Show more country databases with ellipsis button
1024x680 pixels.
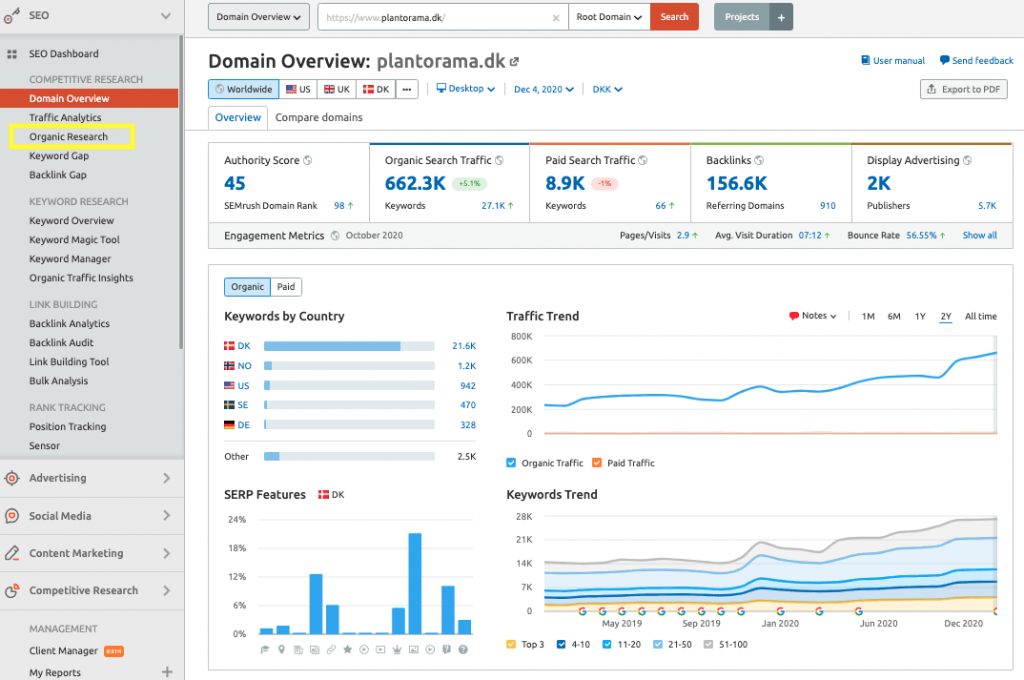(407, 89)
